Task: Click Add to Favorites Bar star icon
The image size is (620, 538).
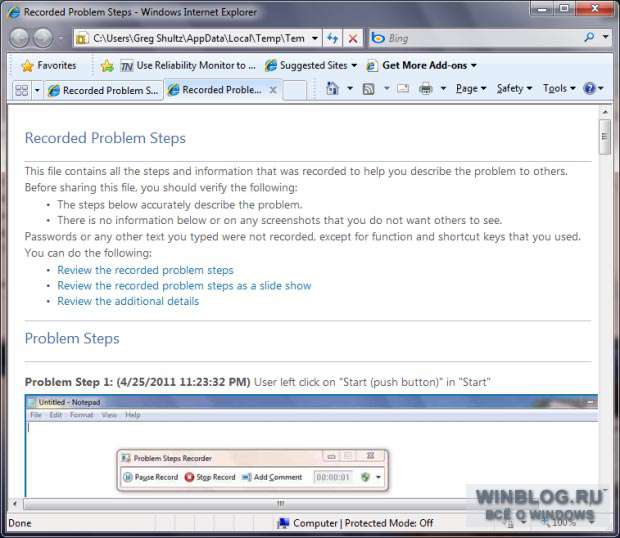Action: click(x=107, y=66)
